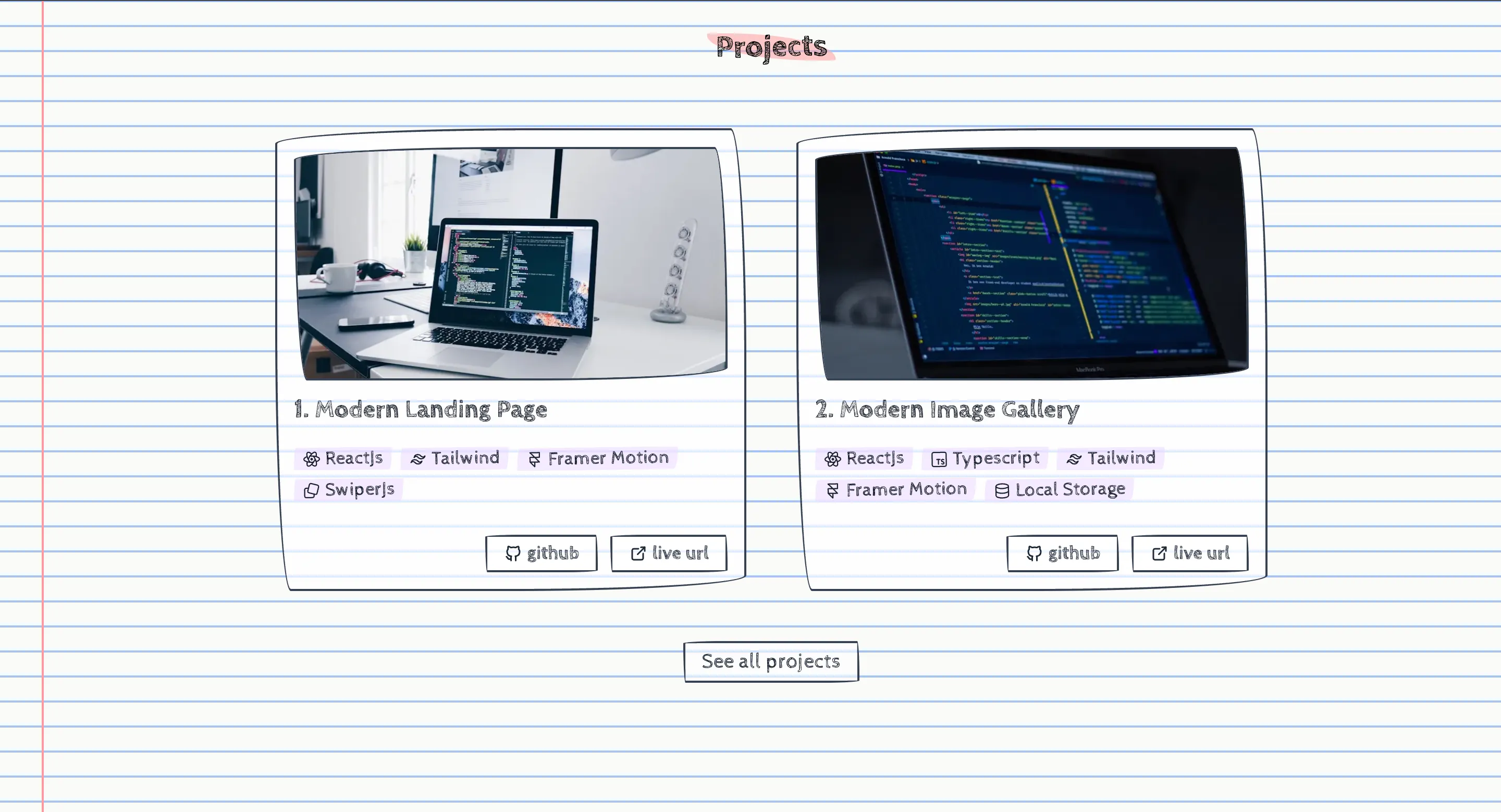Open github for Modern Landing Page
The height and width of the screenshot is (812, 1501).
click(x=542, y=553)
